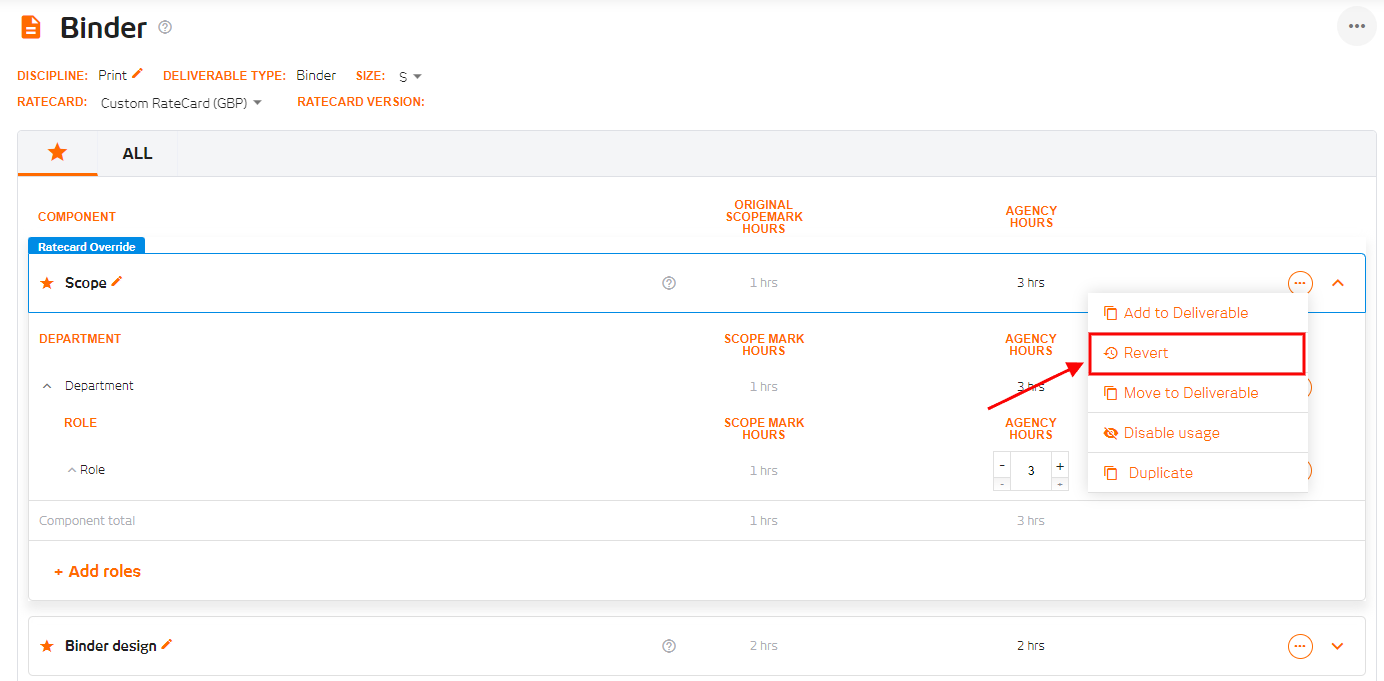Edit the Binder design name with the pencil icon

(x=167, y=644)
